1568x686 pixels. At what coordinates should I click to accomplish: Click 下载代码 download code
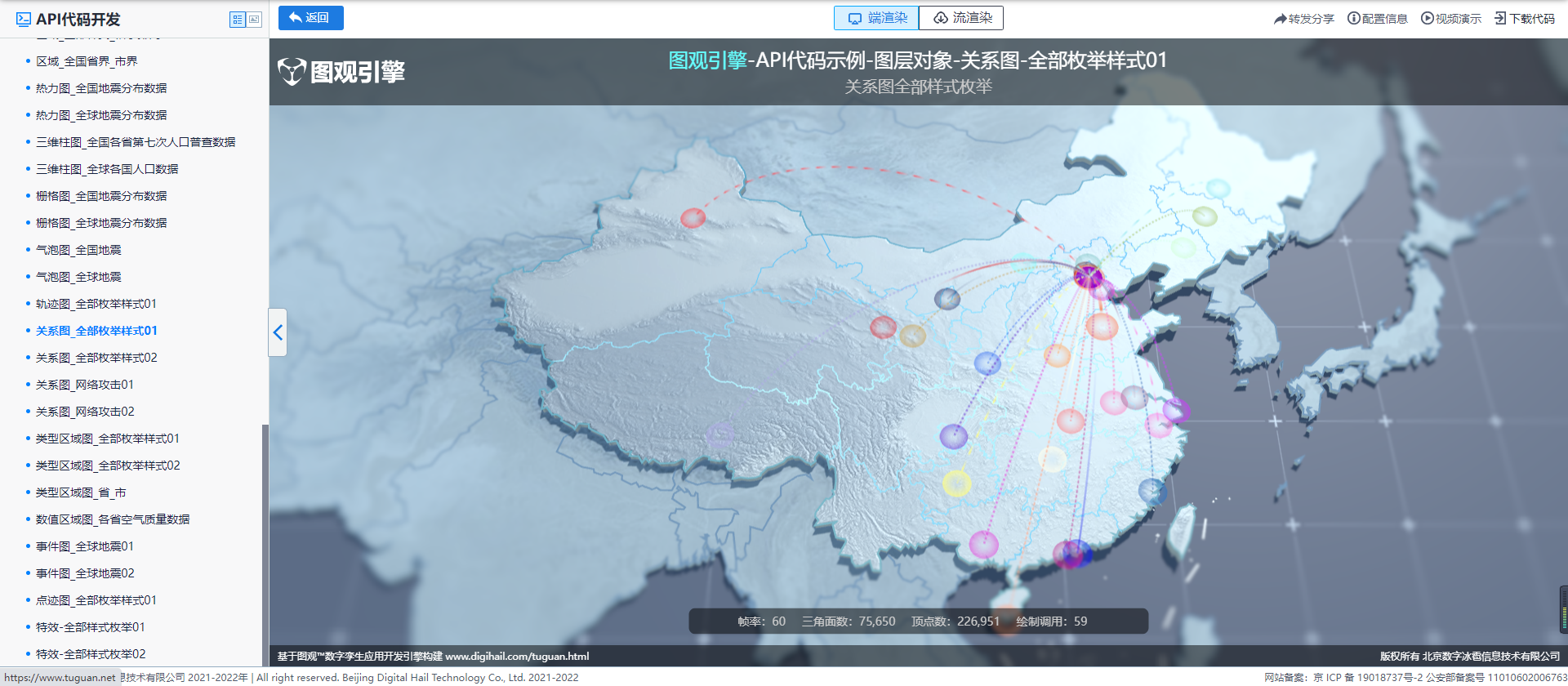click(x=1525, y=19)
